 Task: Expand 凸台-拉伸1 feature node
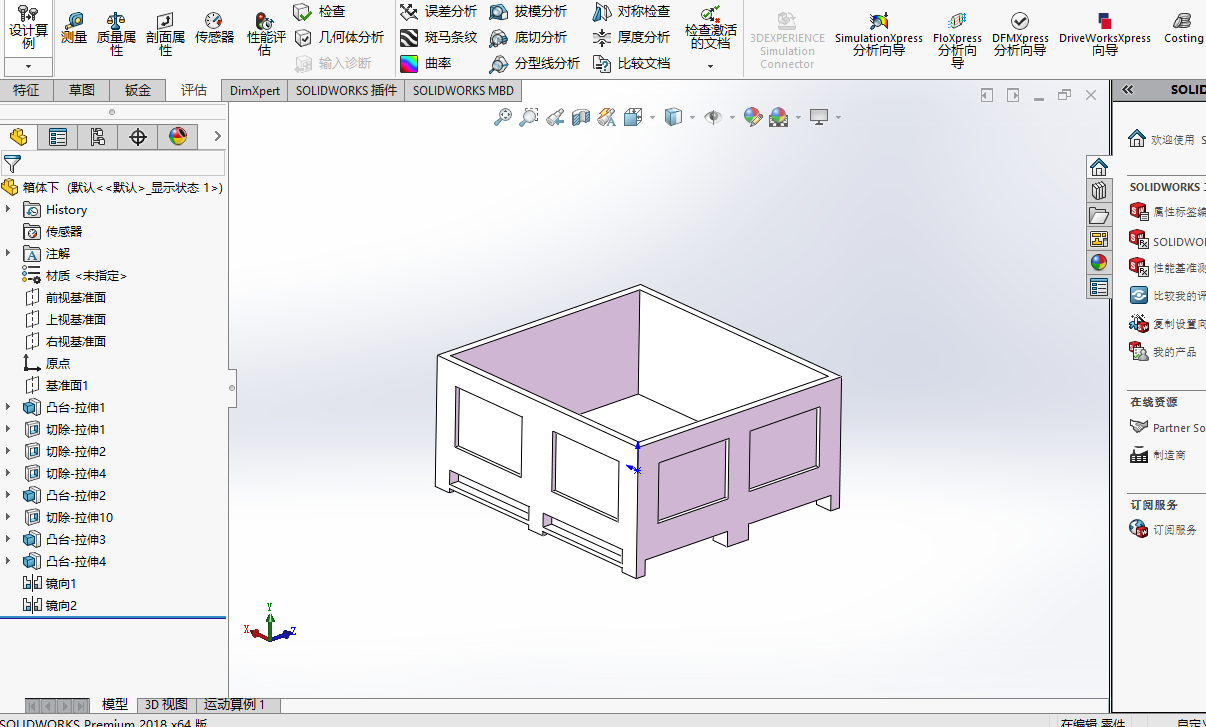pyautogui.click(x=9, y=407)
